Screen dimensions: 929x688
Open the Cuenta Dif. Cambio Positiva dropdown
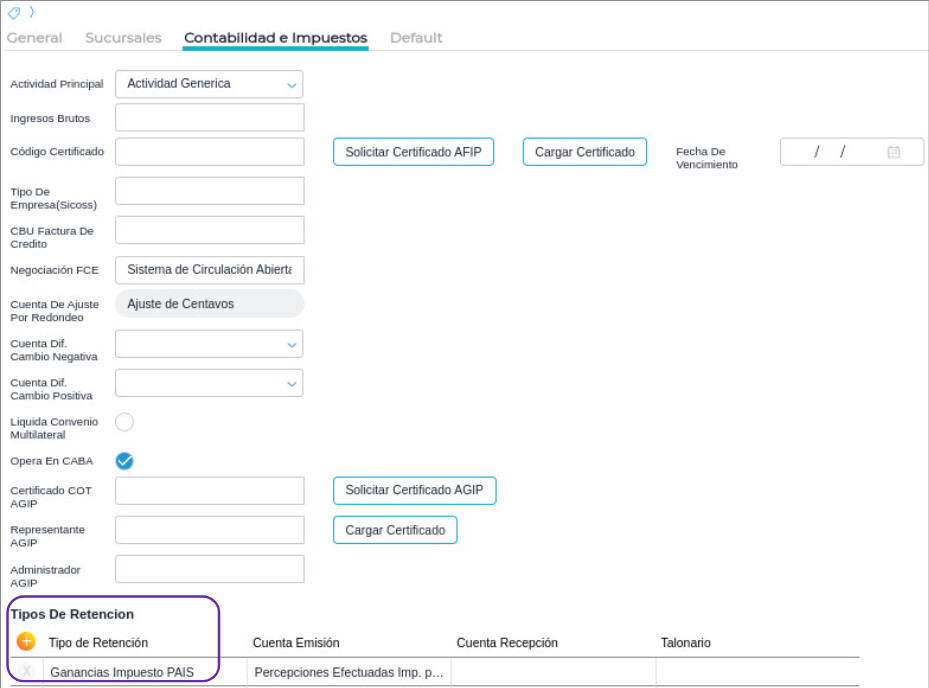[x=292, y=383]
